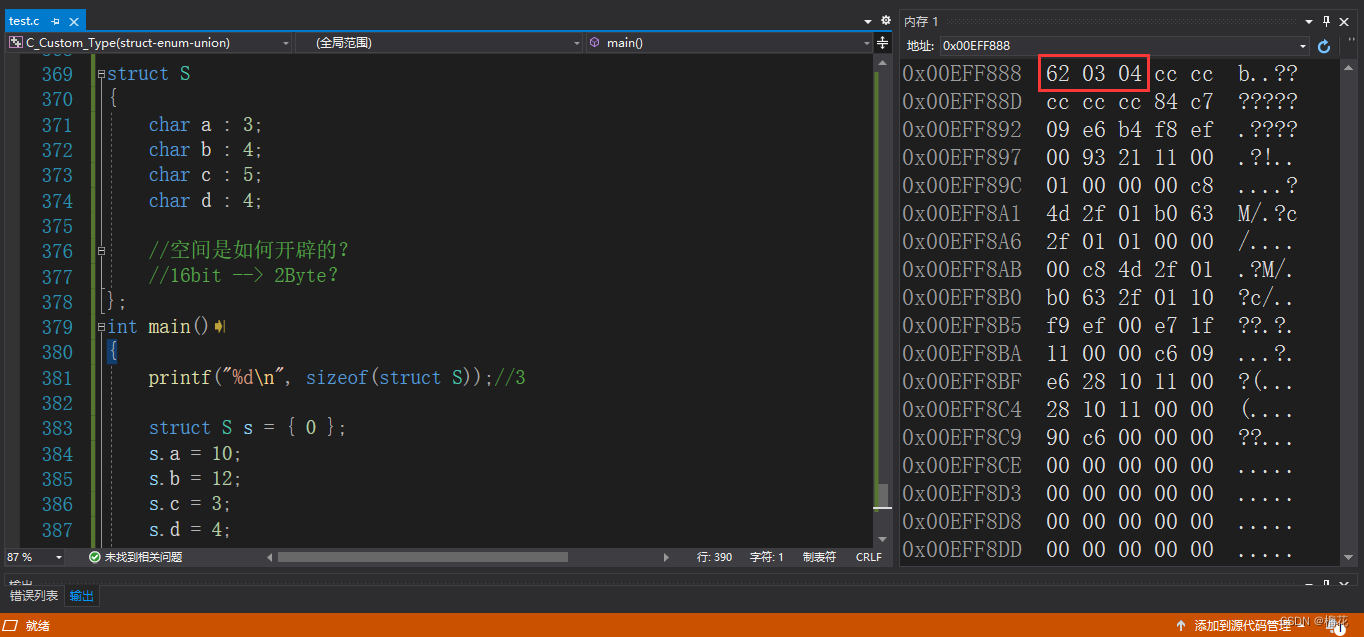Click the code 's.b = 12;'

click(195, 479)
